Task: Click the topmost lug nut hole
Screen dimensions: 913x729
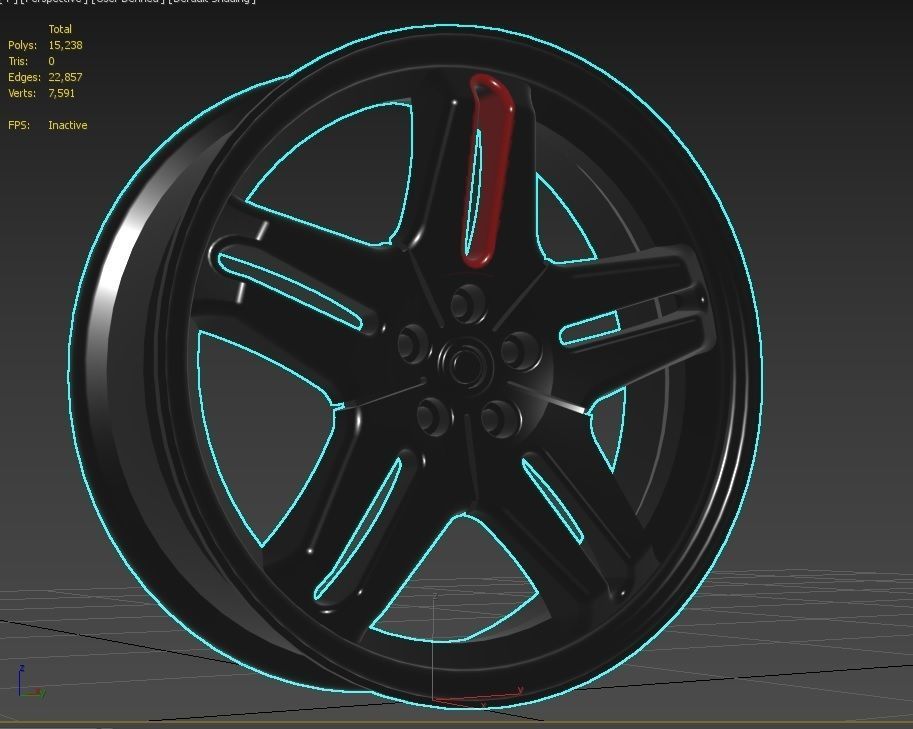Action: pos(469,304)
